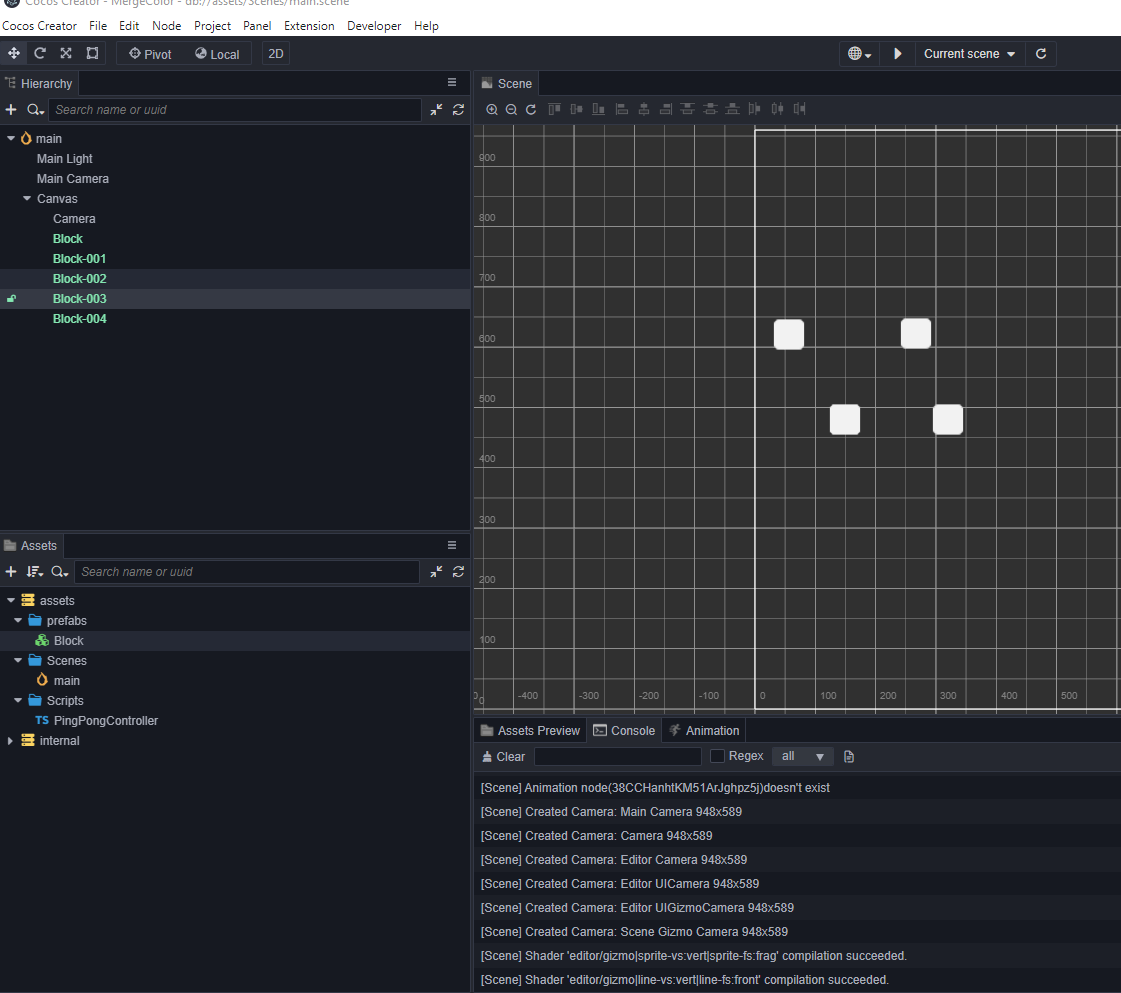Enable the Regex checkbox

point(717,756)
